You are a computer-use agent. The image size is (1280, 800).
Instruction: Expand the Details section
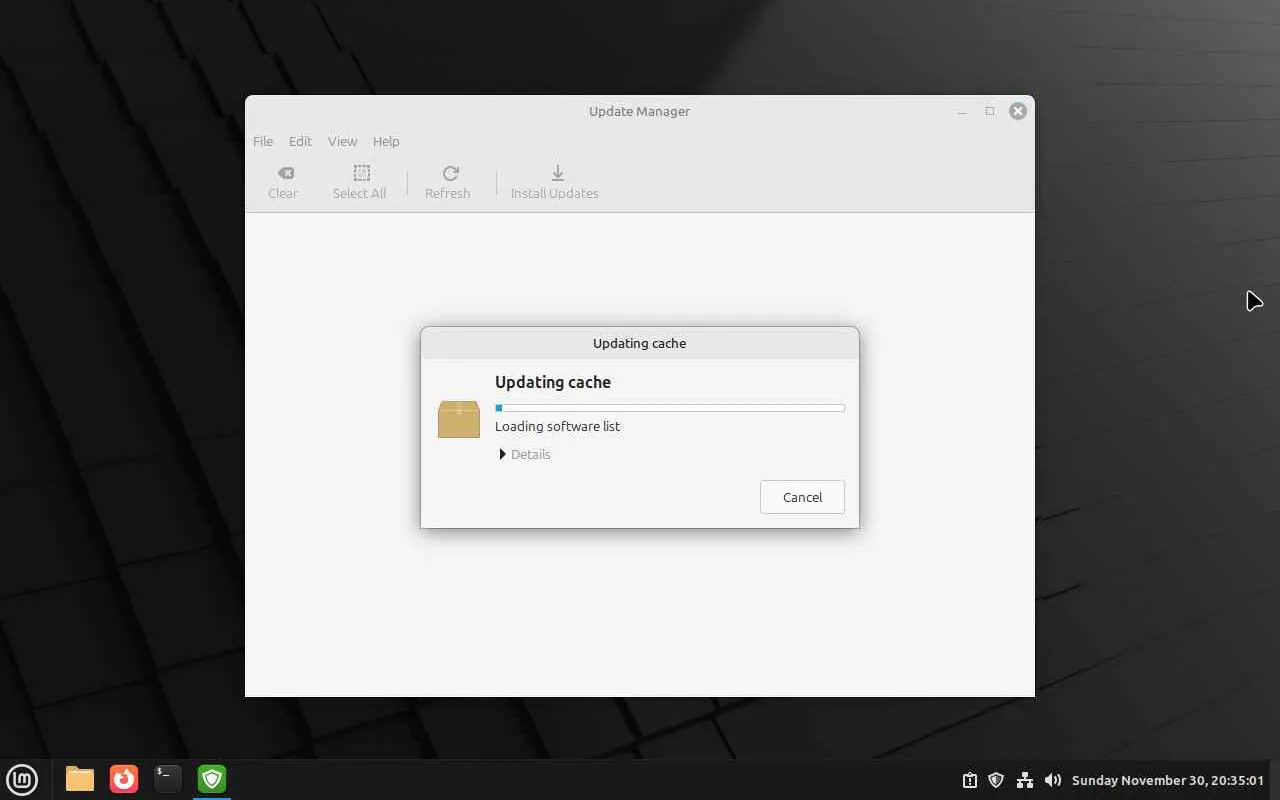click(x=524, y=454)
